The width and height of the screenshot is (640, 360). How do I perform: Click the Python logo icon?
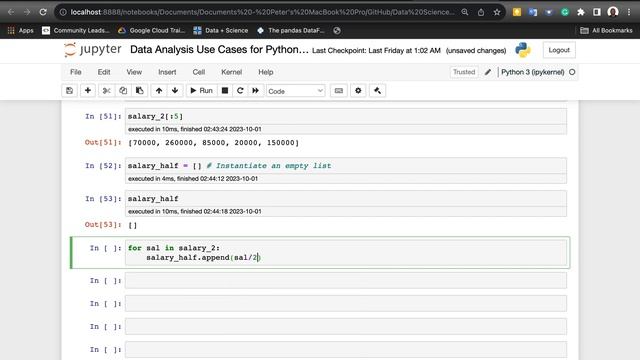click(522, 50)
